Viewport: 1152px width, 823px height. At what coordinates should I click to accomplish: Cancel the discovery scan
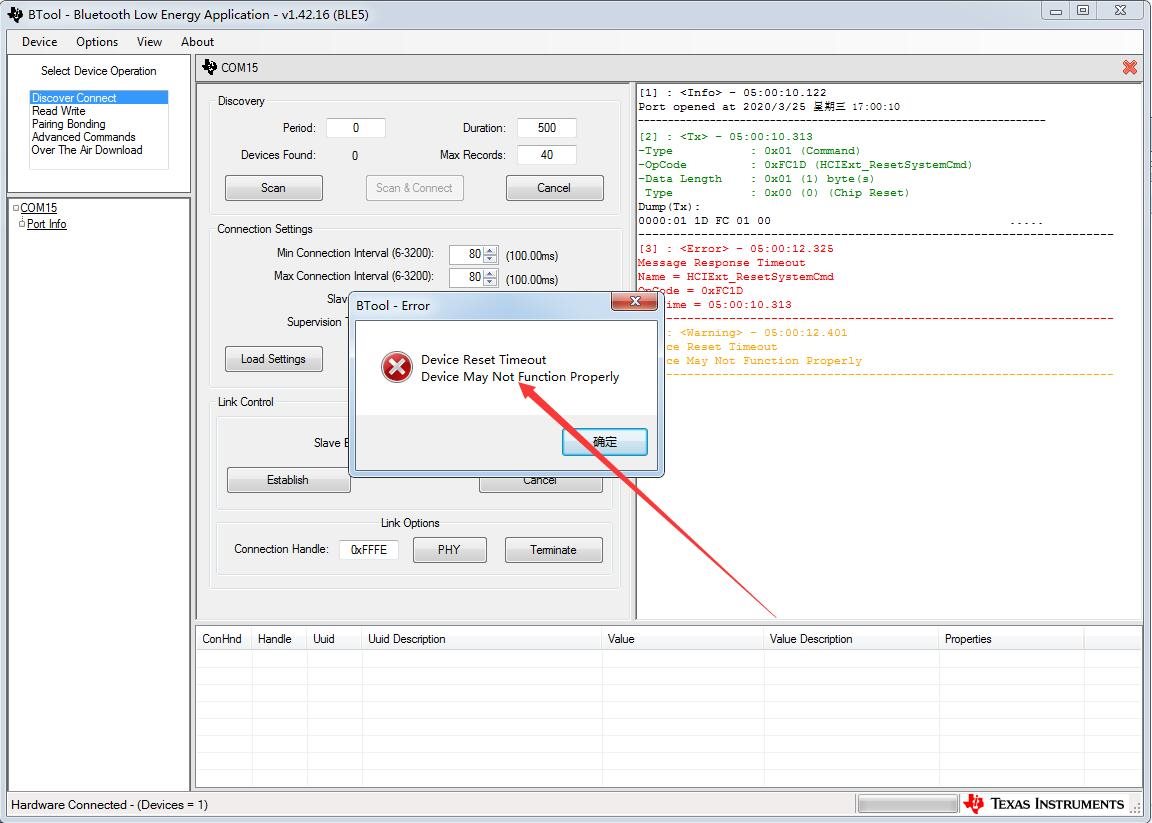(554, 188)
